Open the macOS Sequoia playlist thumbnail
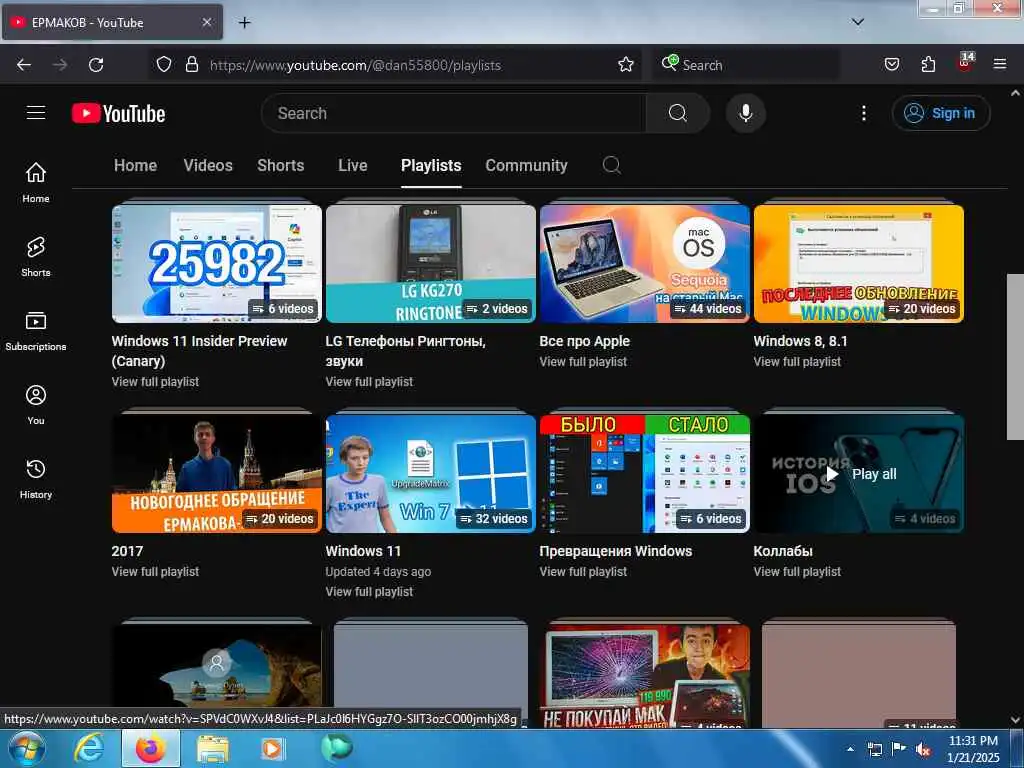Screen dimensions: 1024x768 [645, 264]
